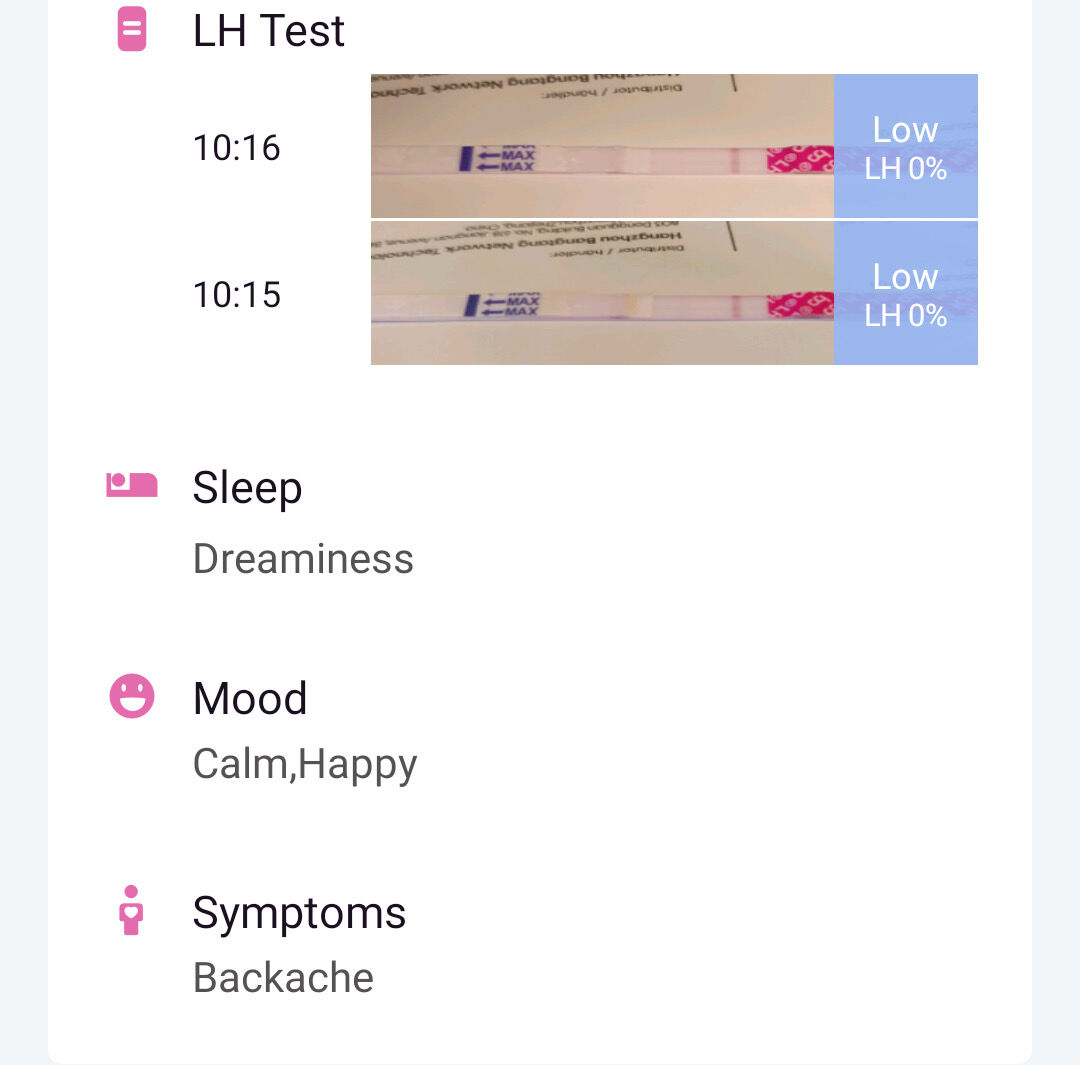Open the LH Test section heading
Image resolution: width=1080 pixels, height=1065 pixels.
point(268,31)
